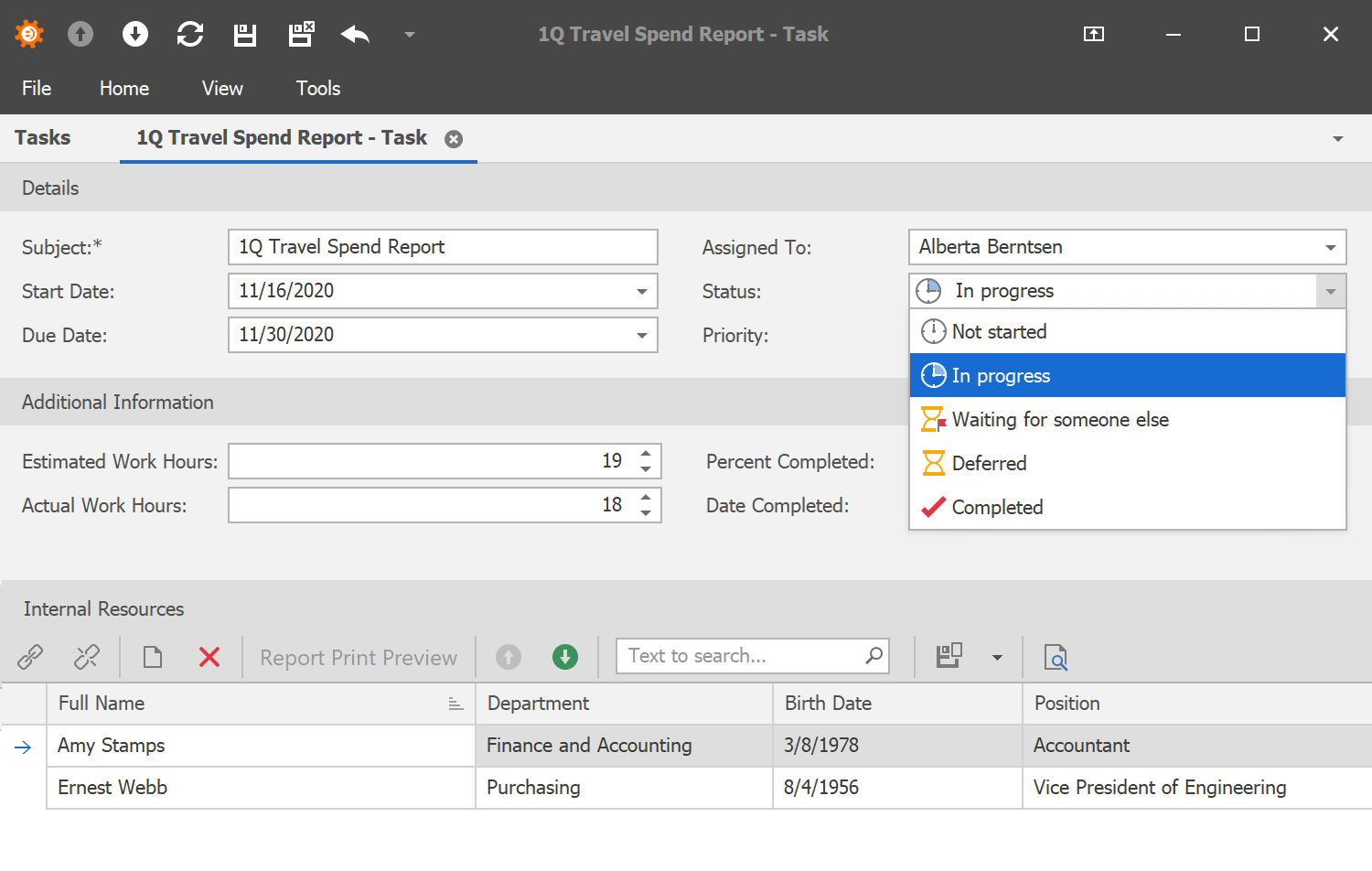Switch to the Tasks tab
This screenshot has width=1372, height=871.
(42, 137)
